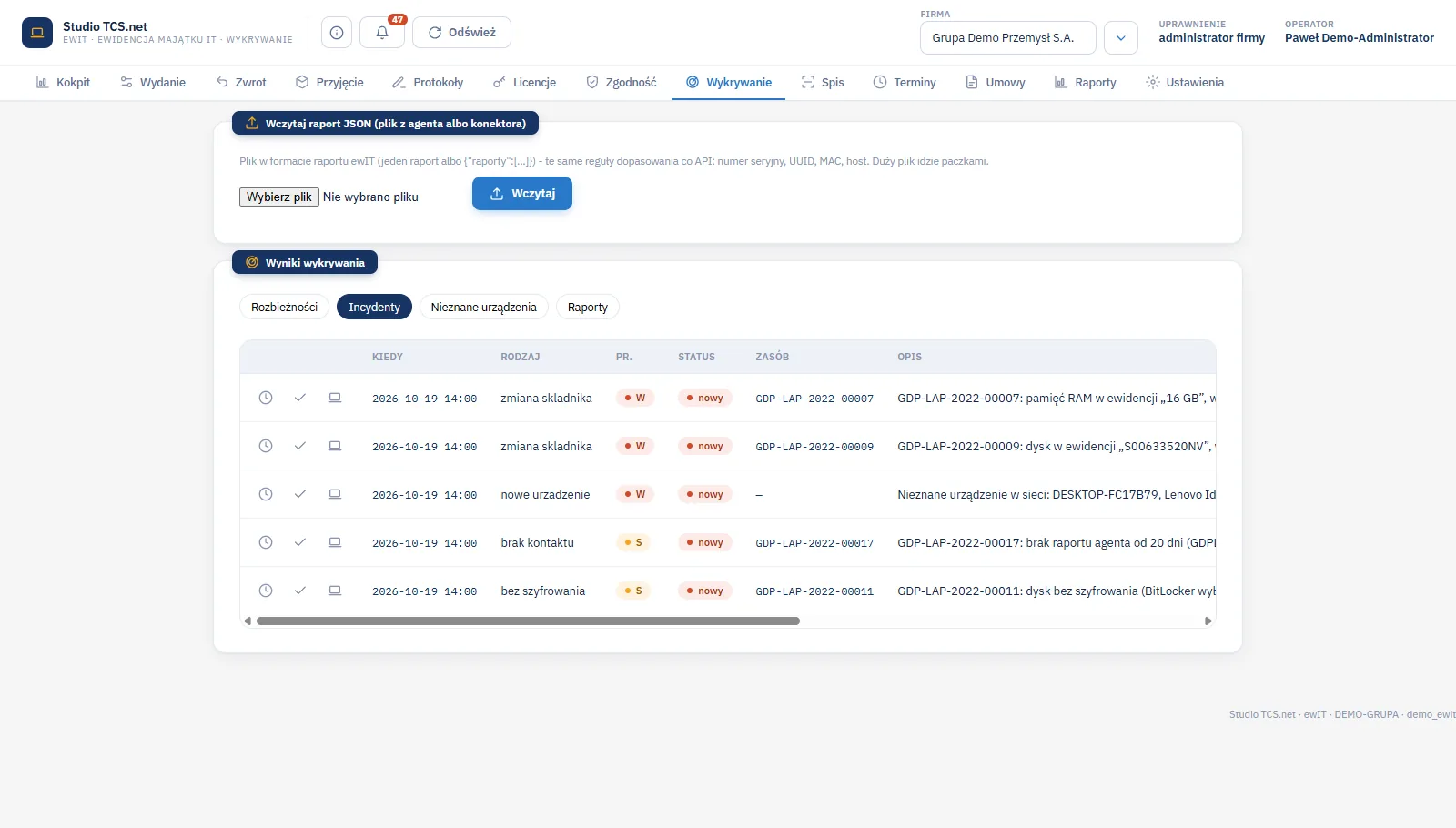Viewport: 1456px width, 828px height.
Task: Click the info circle icon in header
Action: pyautogui.click(x=337, y=33)
